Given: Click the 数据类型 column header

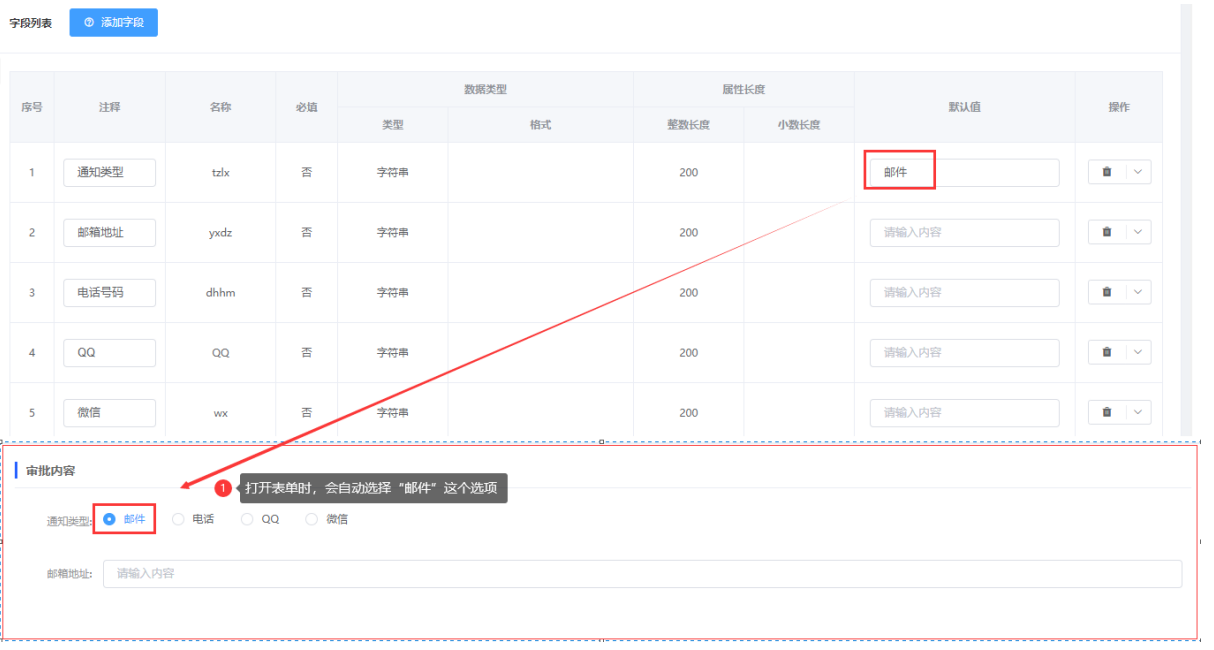Looking at the screenshot, I should [x=485, y=89].
